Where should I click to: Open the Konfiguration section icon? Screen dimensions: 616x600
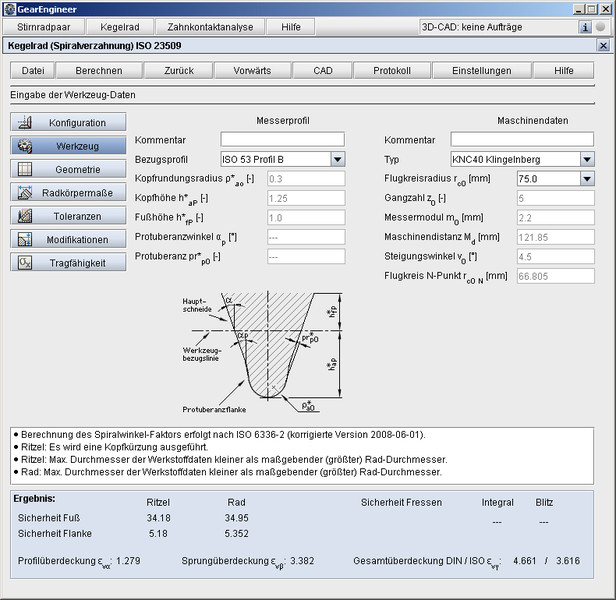25,122
